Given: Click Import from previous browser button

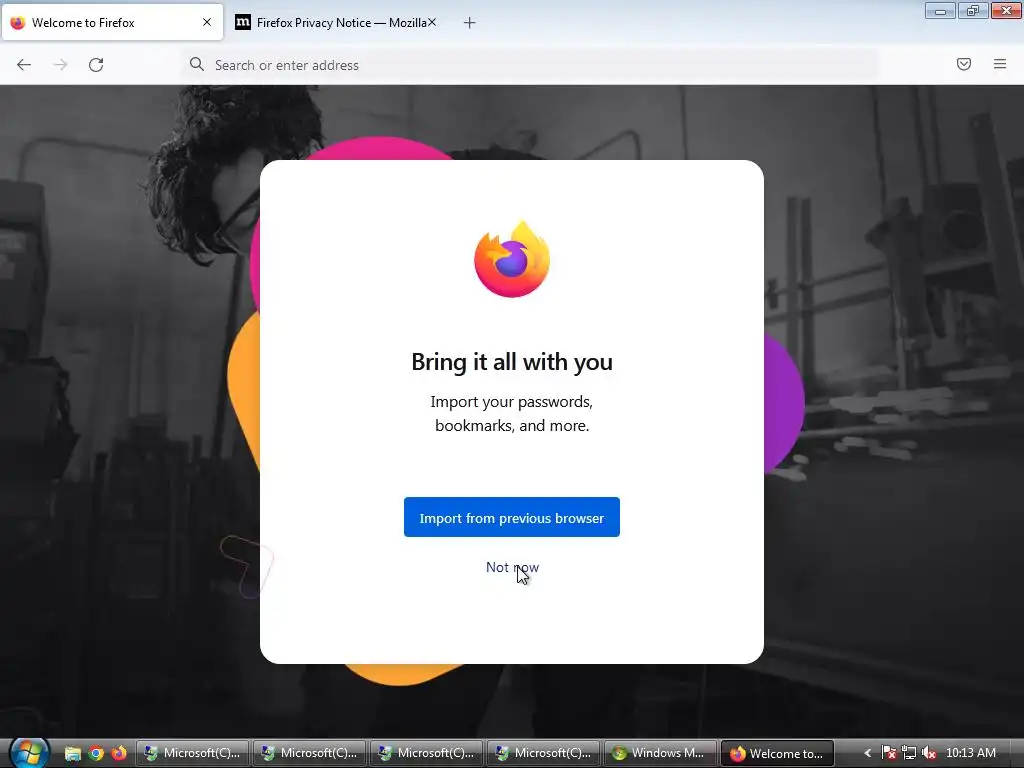Looking at the screenshot, I should coord(511,517).
